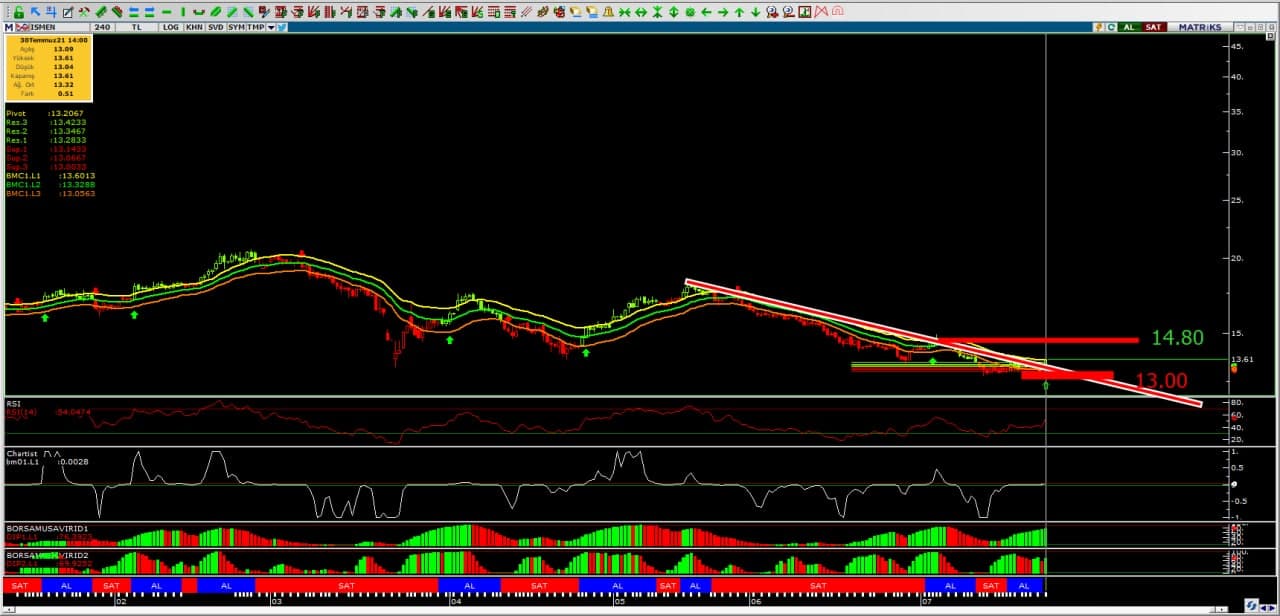
Task: Activate the blue crosshair cursor tool
Action: click(51, 12)
